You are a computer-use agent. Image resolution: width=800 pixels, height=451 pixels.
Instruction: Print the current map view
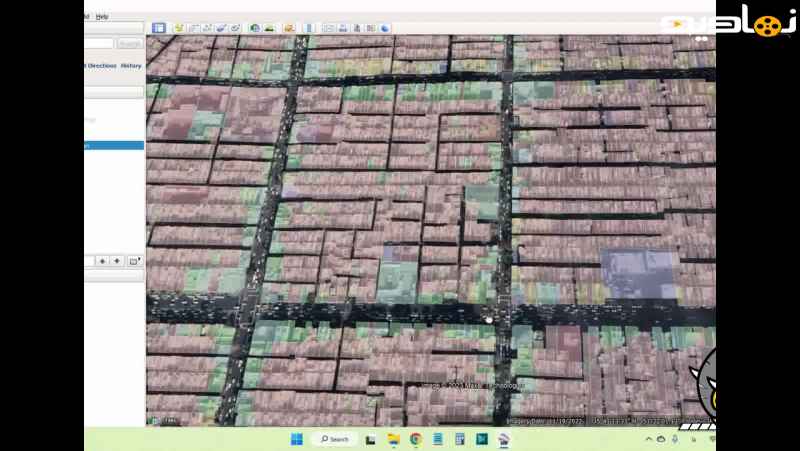[343, 28]
